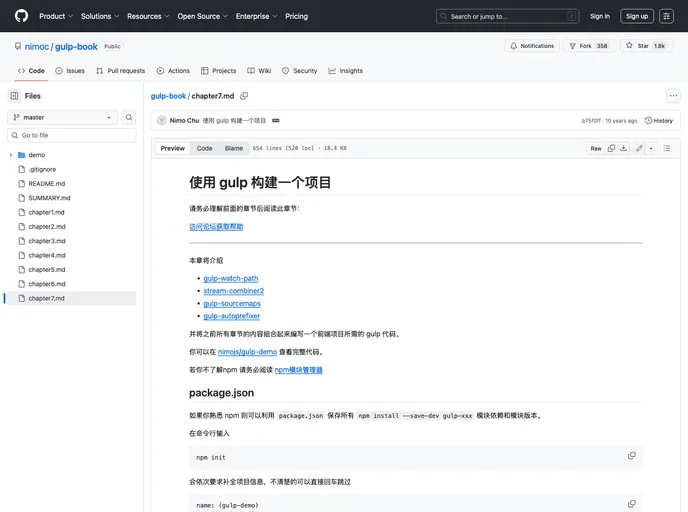Image resolution: width=688 pixels, height=512 pixels.
Task: Switch to the Wiki tab
Action: coord(259,71)
